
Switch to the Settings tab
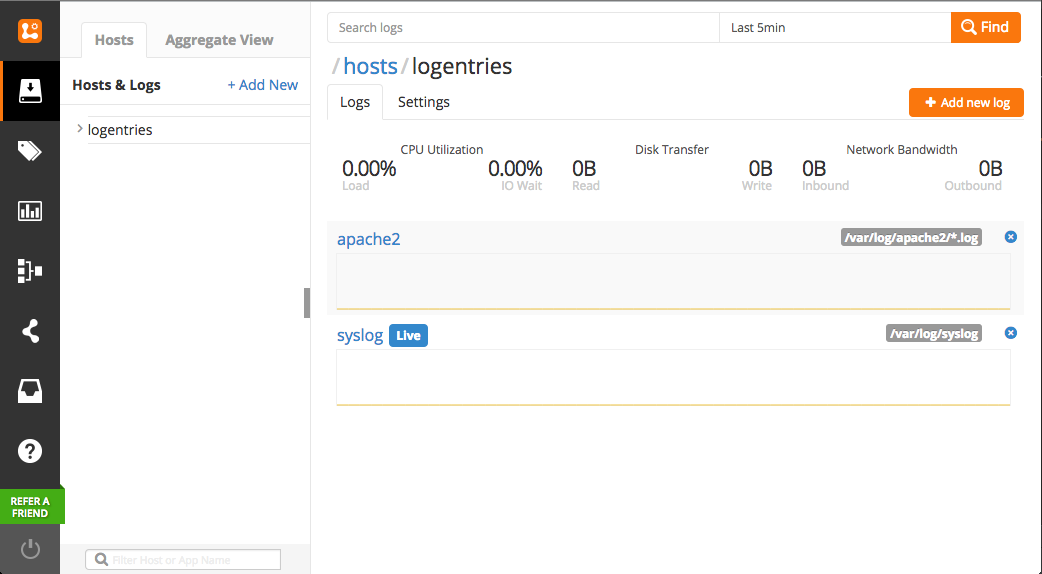tap(423, 102)
